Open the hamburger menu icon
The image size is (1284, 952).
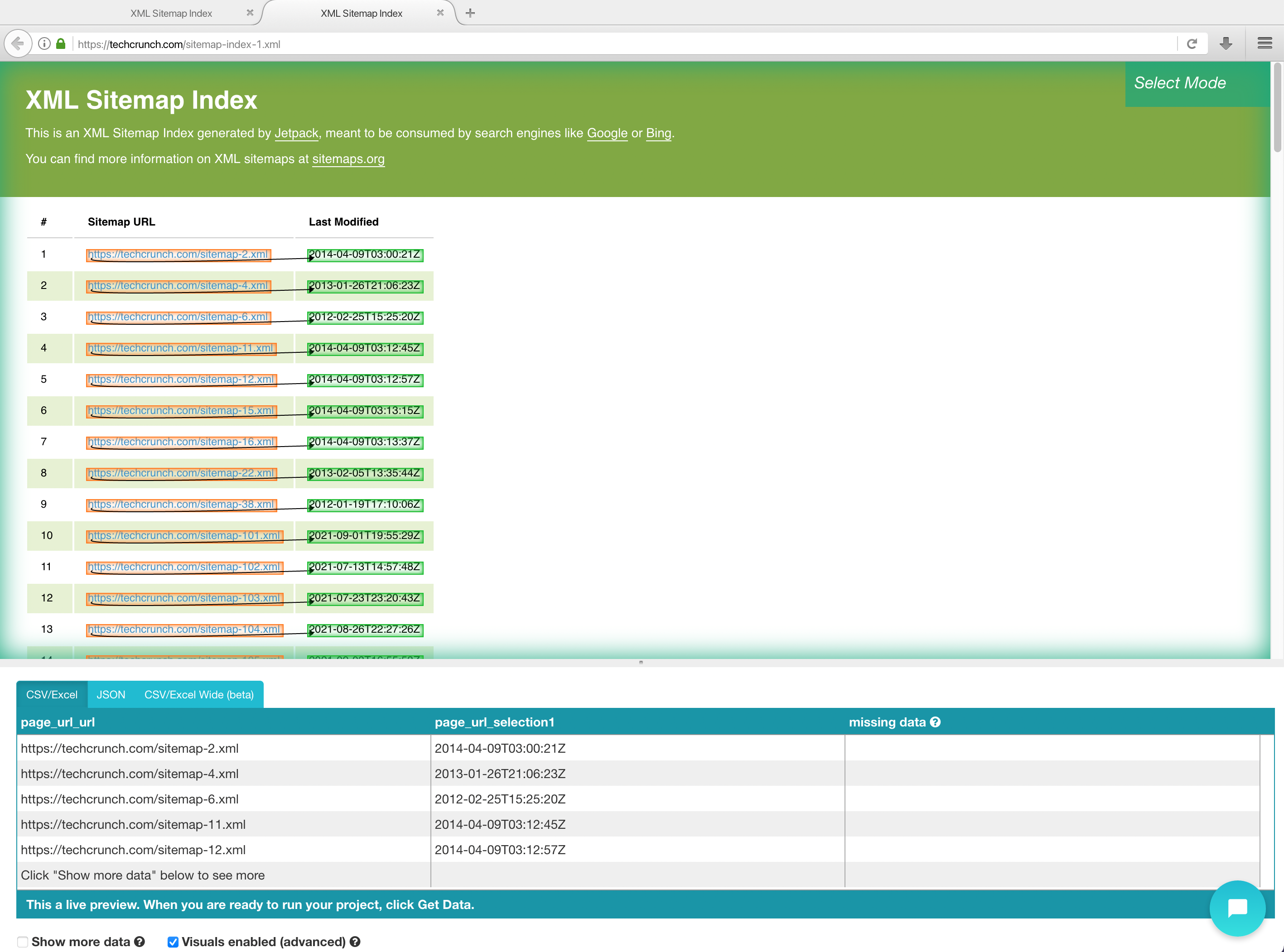1265,44
